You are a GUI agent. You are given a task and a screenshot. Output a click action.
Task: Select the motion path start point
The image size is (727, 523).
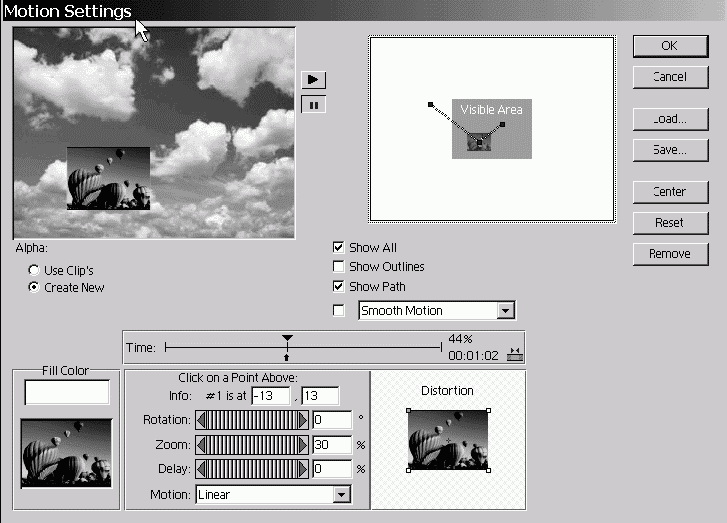point(430,104)
